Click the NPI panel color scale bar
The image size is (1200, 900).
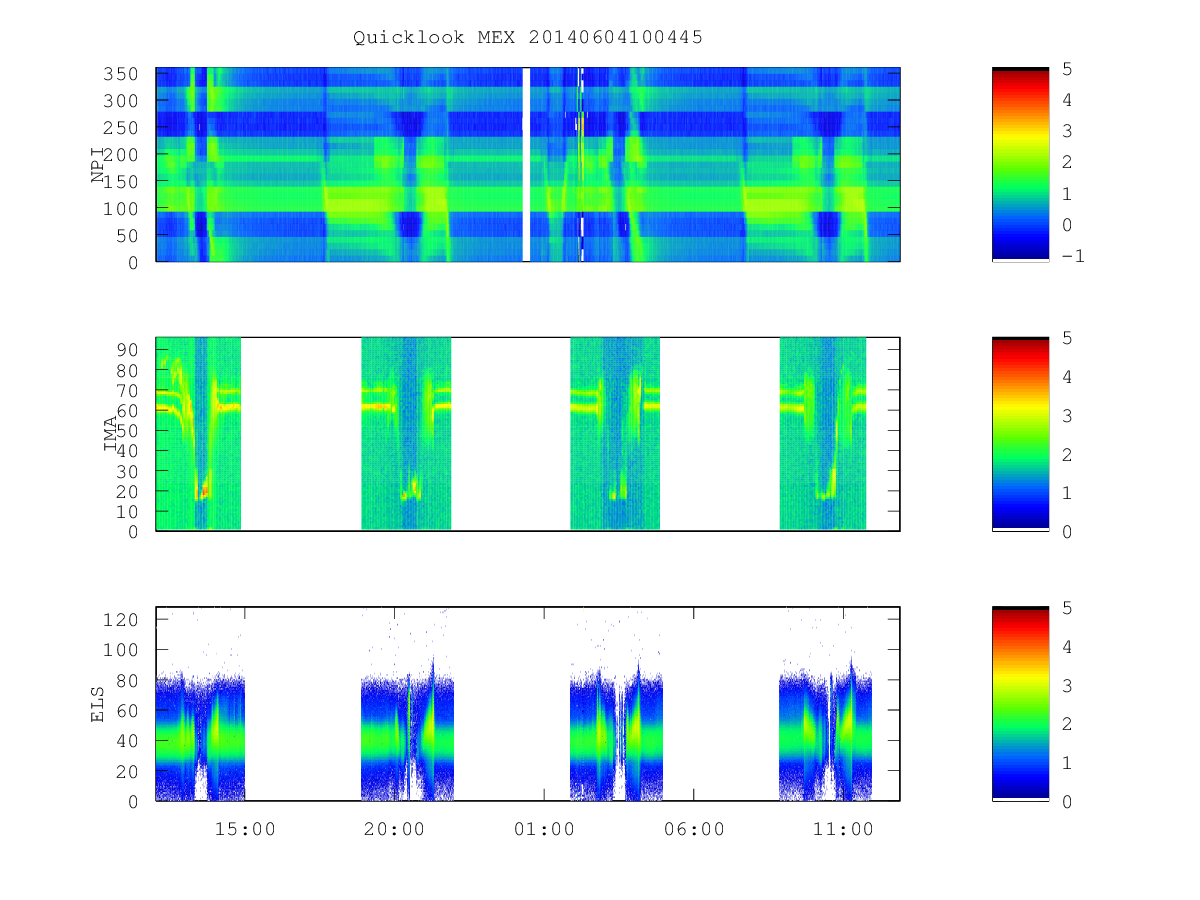(1020, 165)
